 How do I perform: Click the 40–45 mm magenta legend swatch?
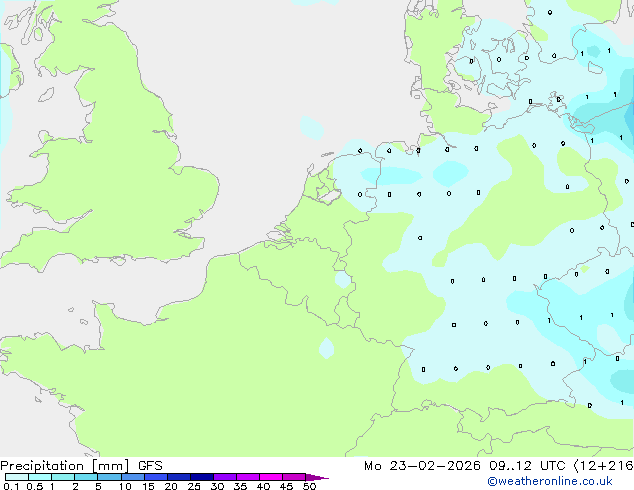(271, 477)
